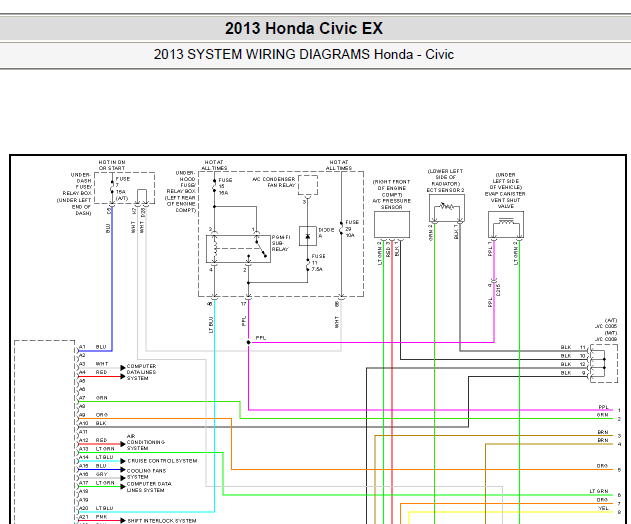Image resolution: width=631 pixels, height=524 pixels.
Task: Click the PGM-FI sub-relay switch symbol
Action: pos(260,248)
